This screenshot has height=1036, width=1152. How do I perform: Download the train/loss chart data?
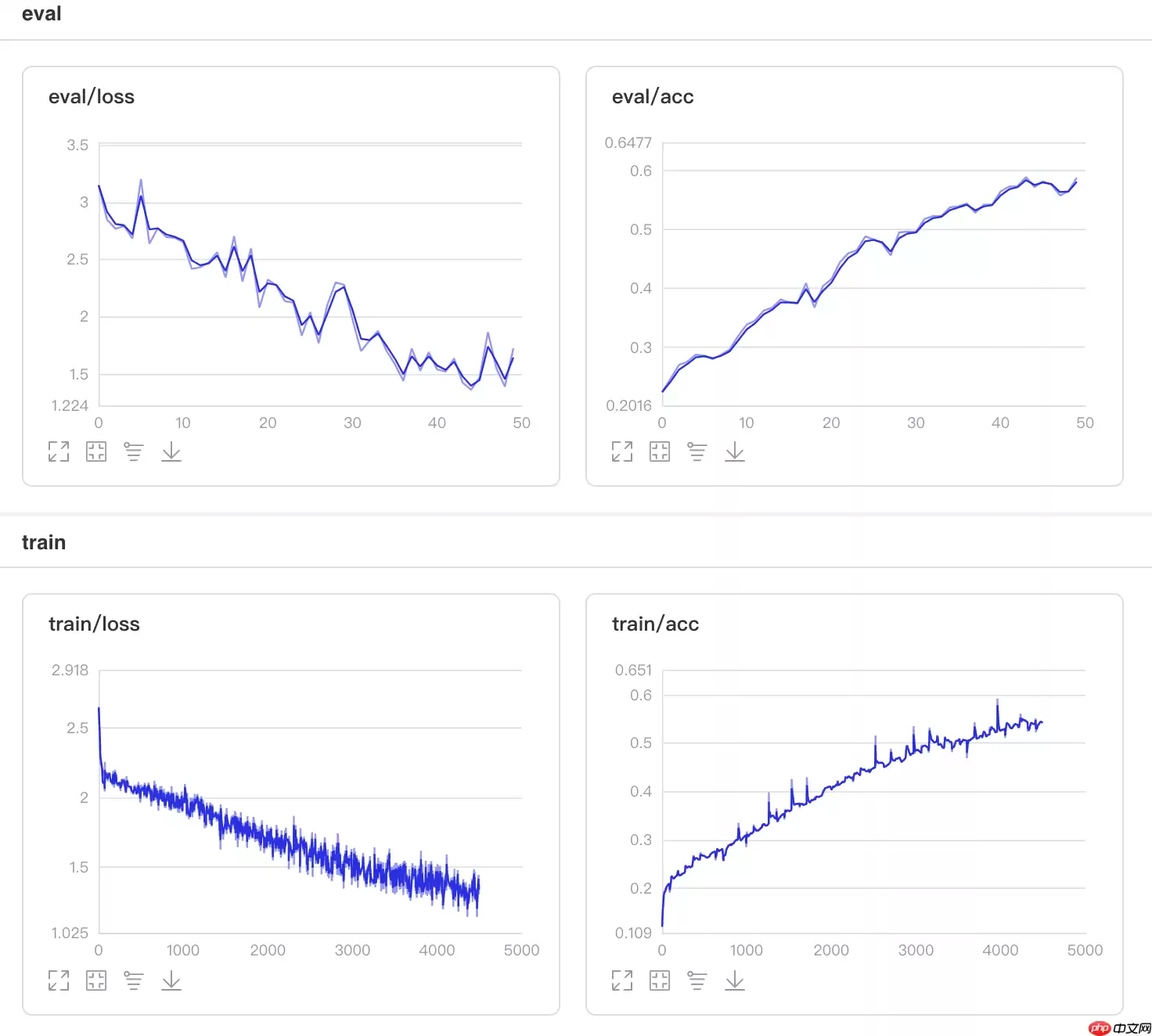171,980
